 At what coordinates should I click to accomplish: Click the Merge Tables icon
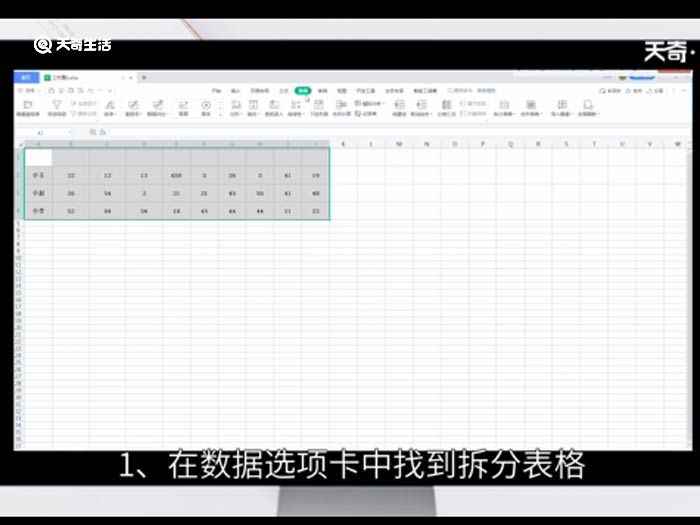point(530,105)
